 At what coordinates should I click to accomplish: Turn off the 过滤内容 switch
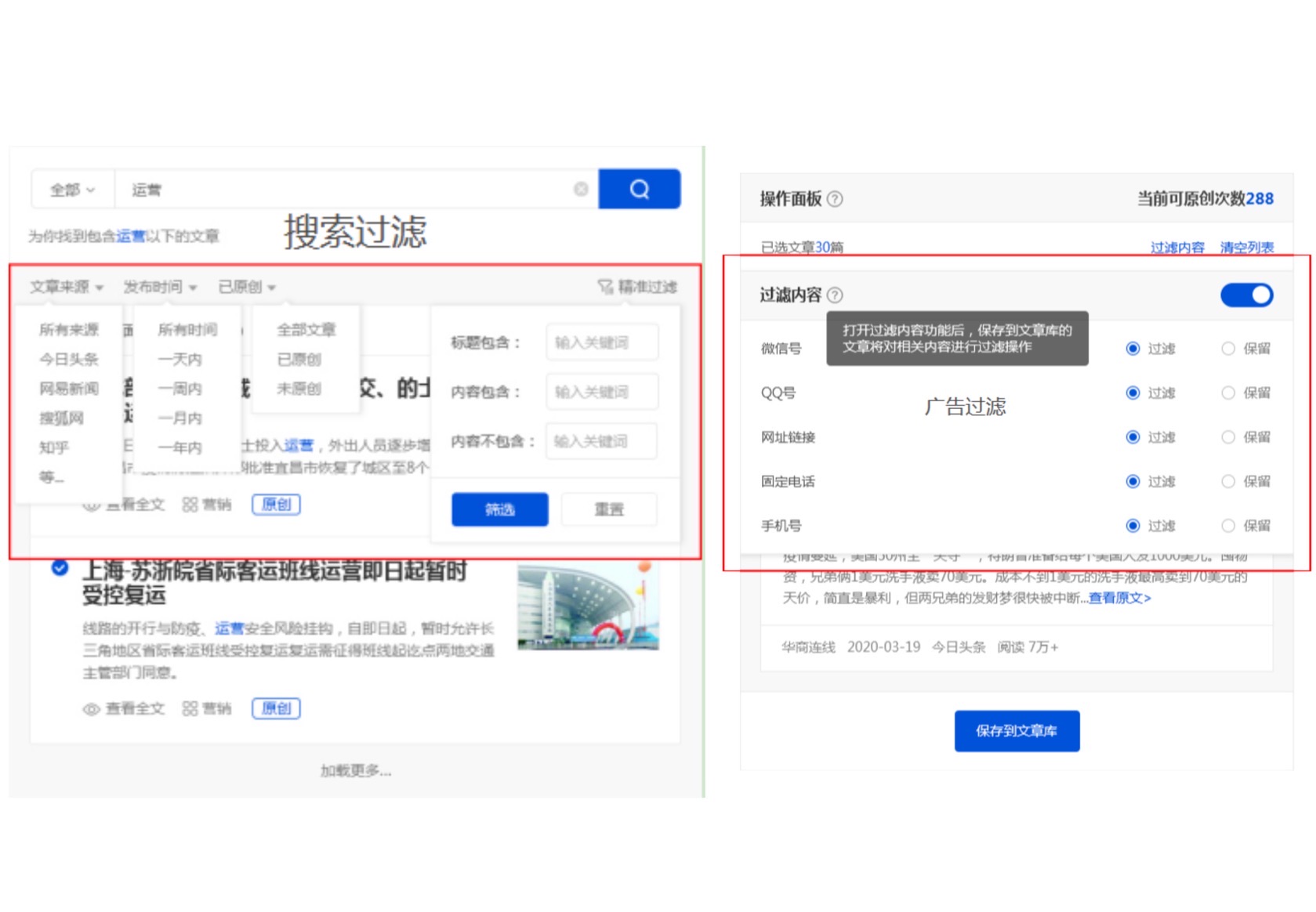pyautogui.click(x=1246, y=295)
